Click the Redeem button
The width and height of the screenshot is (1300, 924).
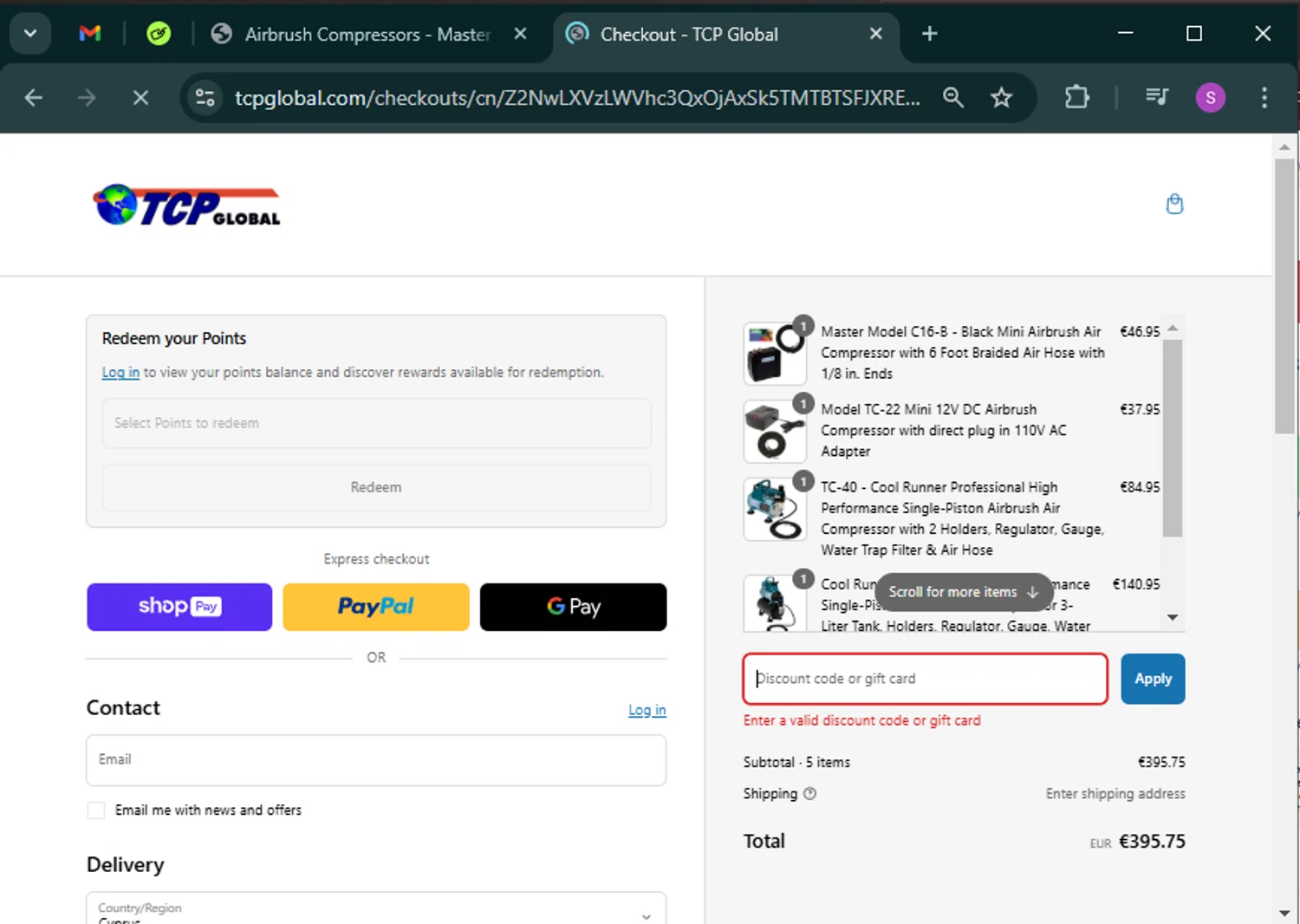pyautogui.click(x=376, y=487)
